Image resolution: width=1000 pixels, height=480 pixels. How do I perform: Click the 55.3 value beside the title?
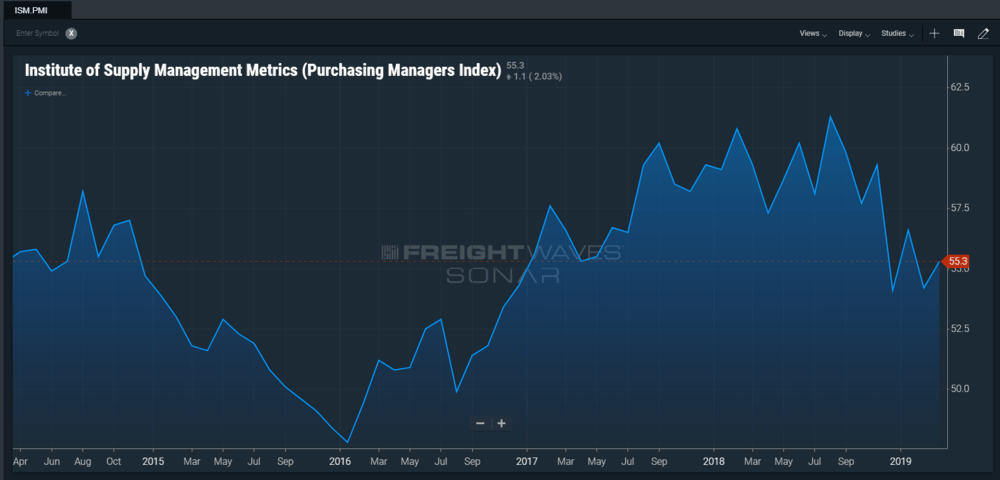click(515, 65)
